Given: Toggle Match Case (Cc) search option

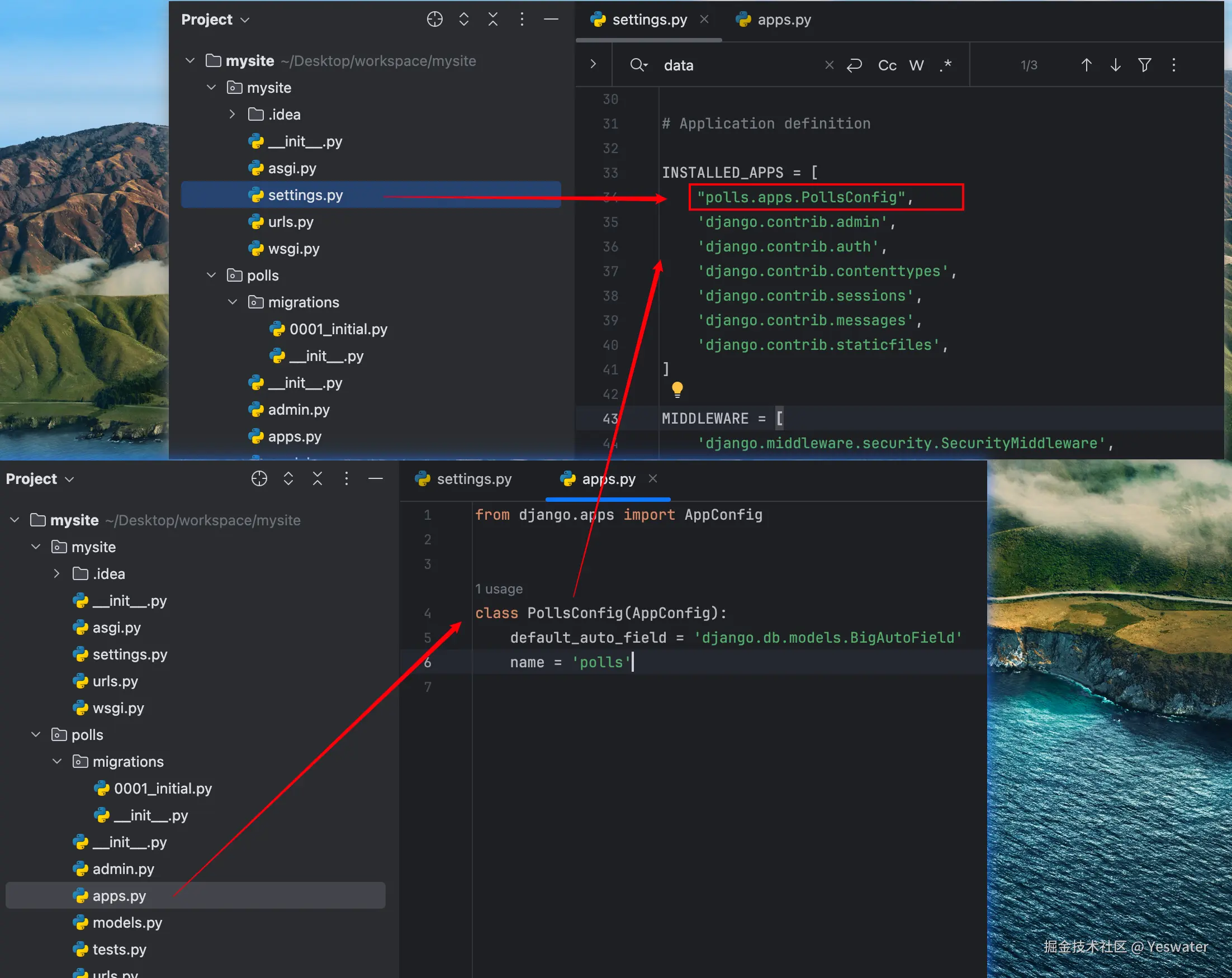Looking at the screenshot, I should pos(887,65).
